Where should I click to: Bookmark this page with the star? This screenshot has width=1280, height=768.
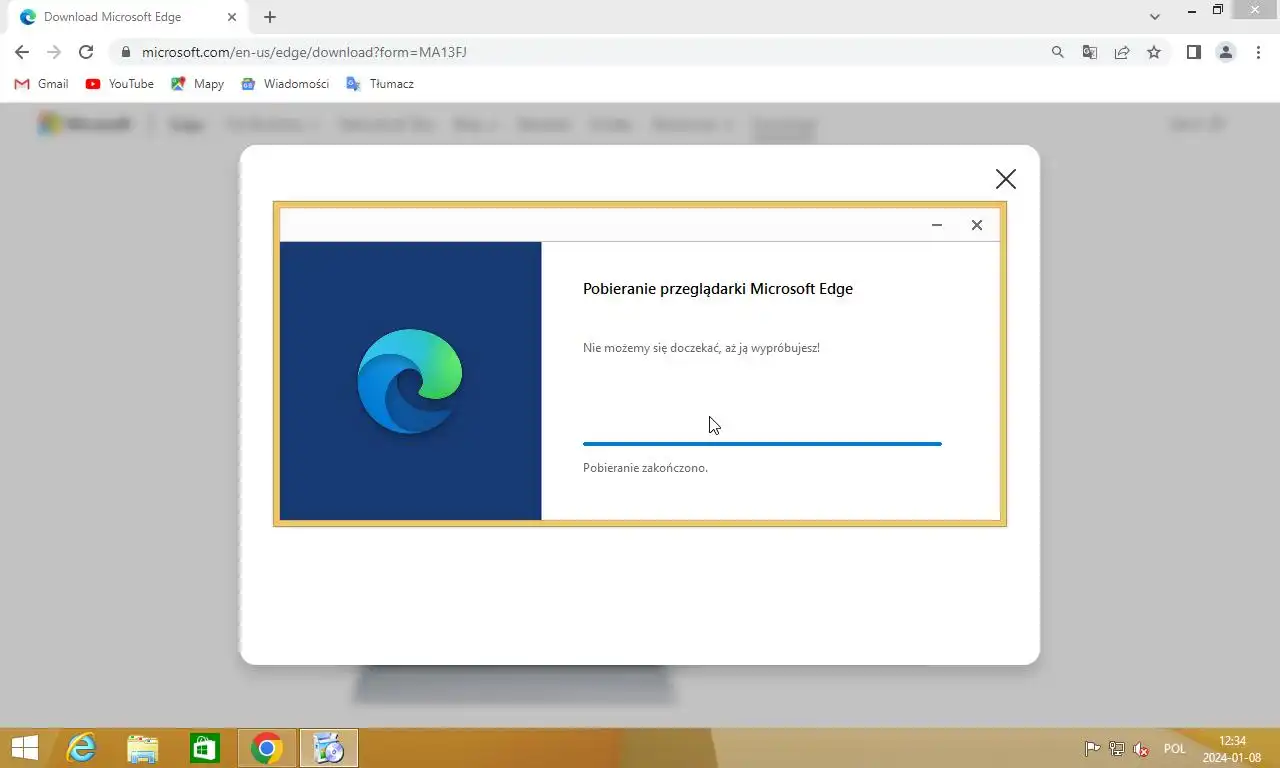click(1154, 52)
